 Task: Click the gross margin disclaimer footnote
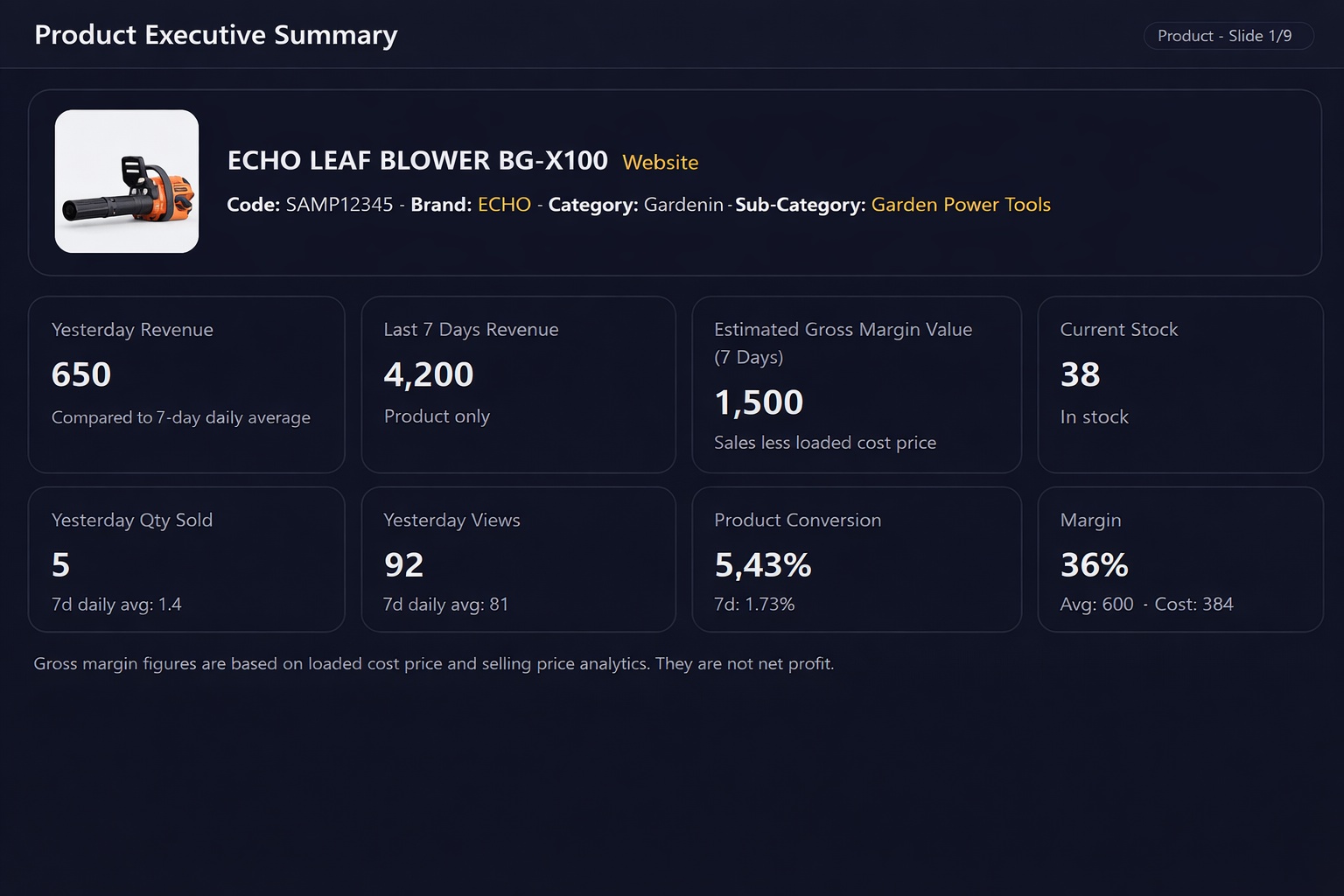[434, 663]
